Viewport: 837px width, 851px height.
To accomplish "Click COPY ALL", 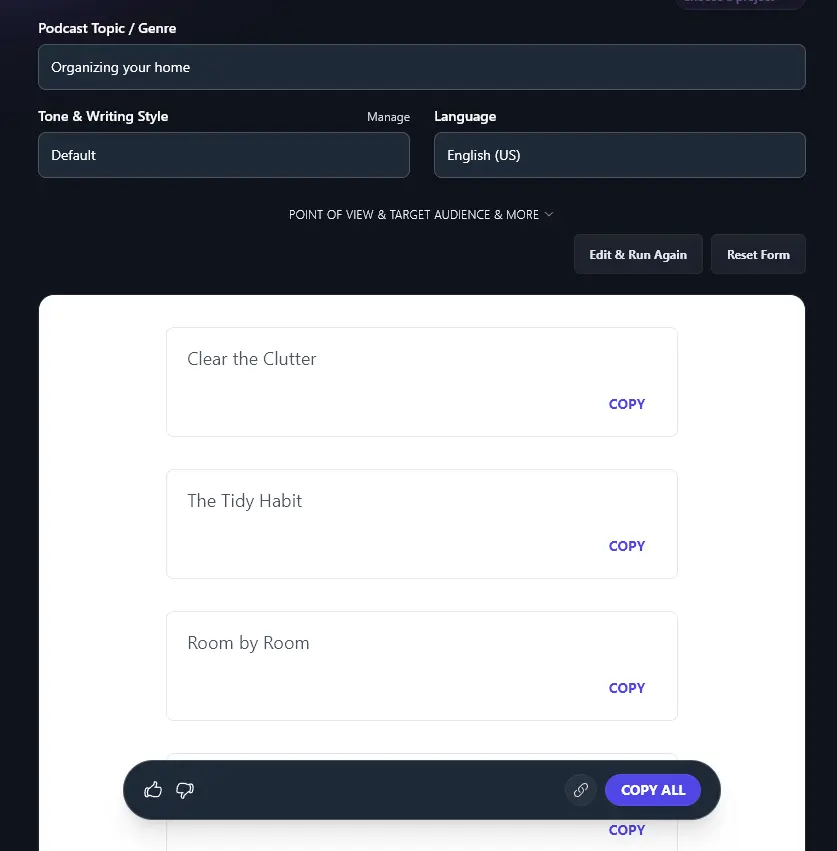I will [652, 790].
